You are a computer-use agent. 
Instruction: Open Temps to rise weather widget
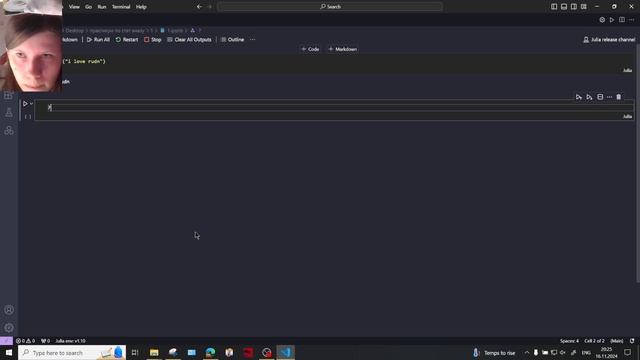[494, 353]
